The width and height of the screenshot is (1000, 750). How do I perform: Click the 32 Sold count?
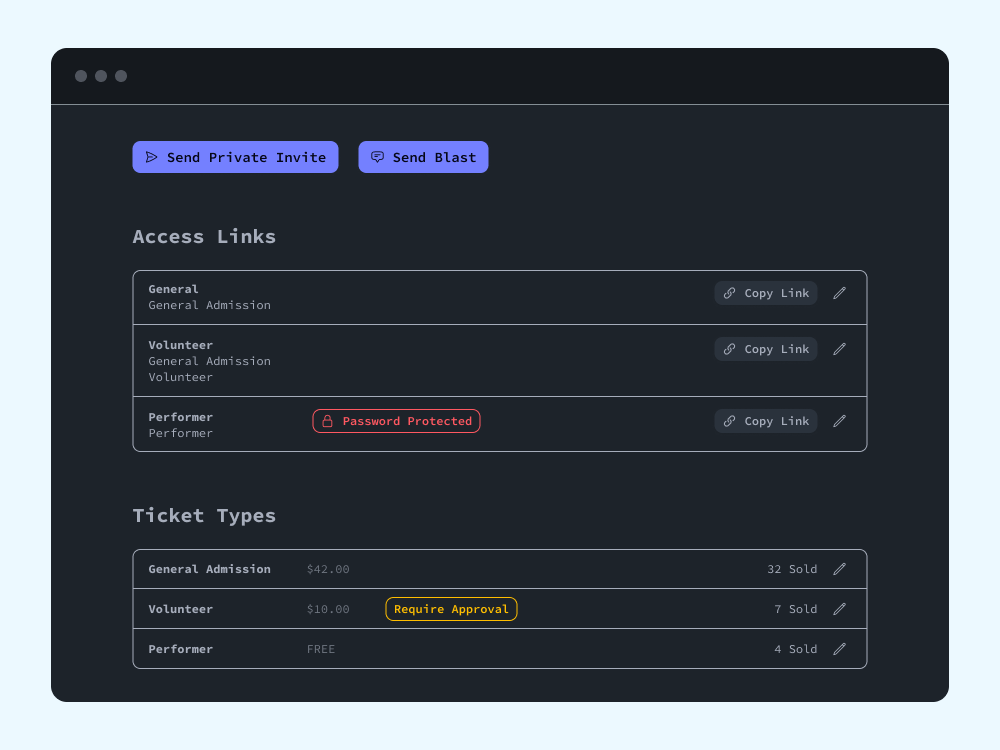pos(792,569)
